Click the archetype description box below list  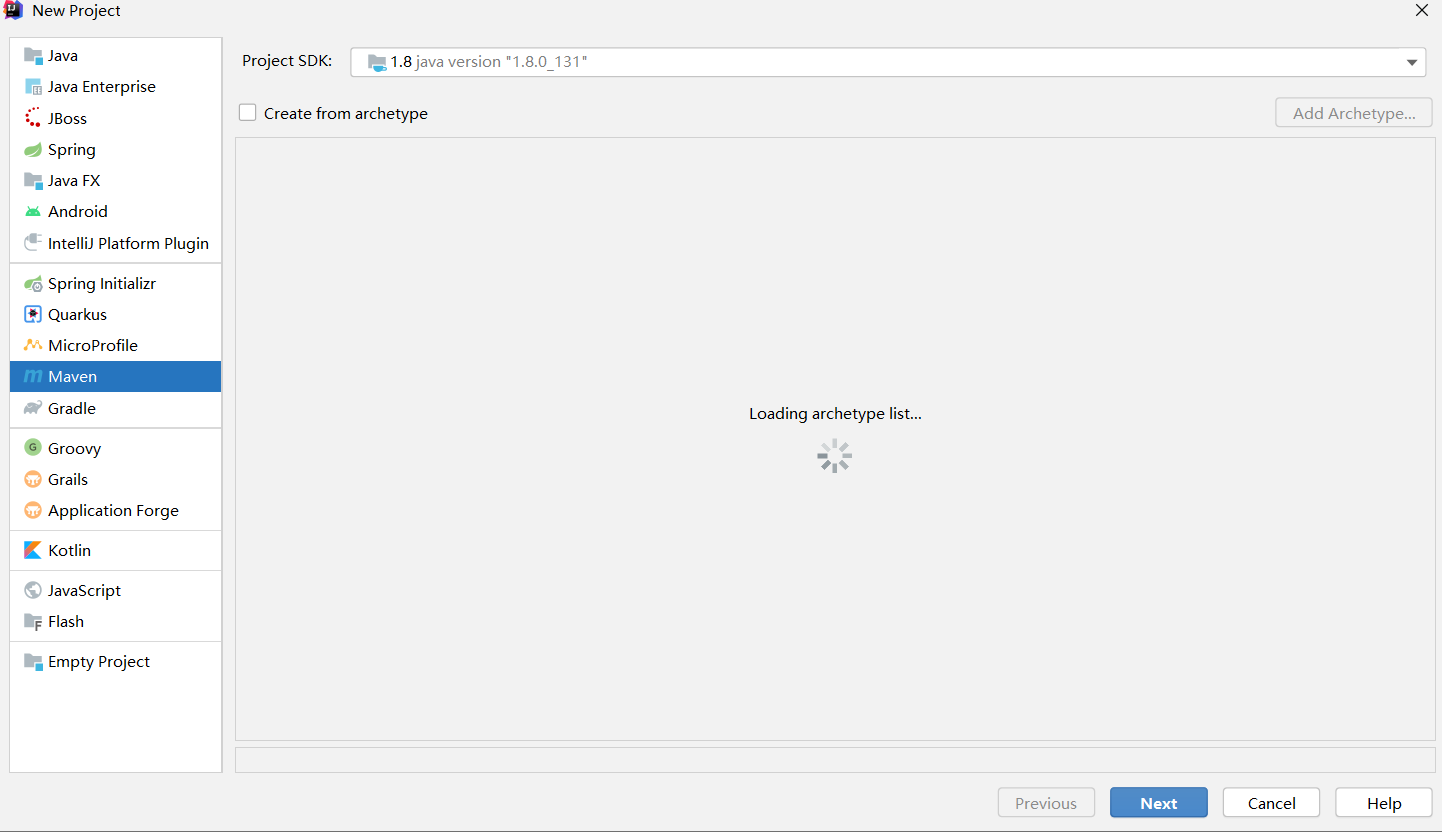(835, 760)
